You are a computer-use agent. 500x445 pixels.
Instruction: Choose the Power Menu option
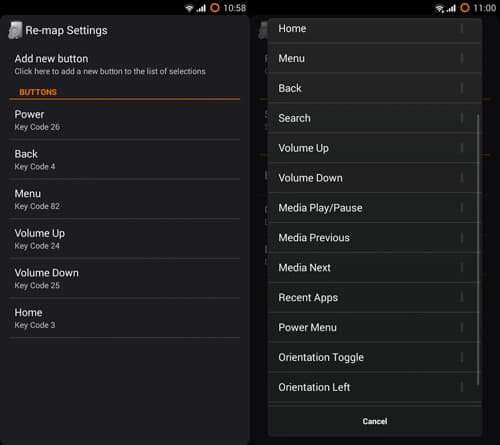pos(375,328)
